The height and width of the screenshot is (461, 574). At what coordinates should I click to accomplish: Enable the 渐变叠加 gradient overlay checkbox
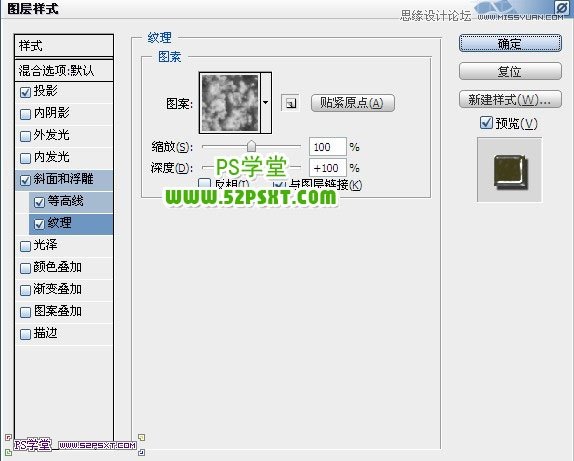[x=25, y=290]
